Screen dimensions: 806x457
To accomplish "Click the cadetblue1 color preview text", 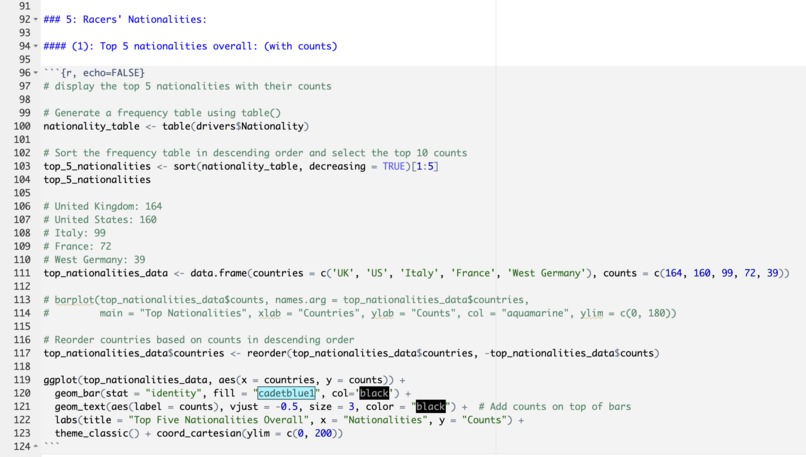I will [x=286, y=393].
